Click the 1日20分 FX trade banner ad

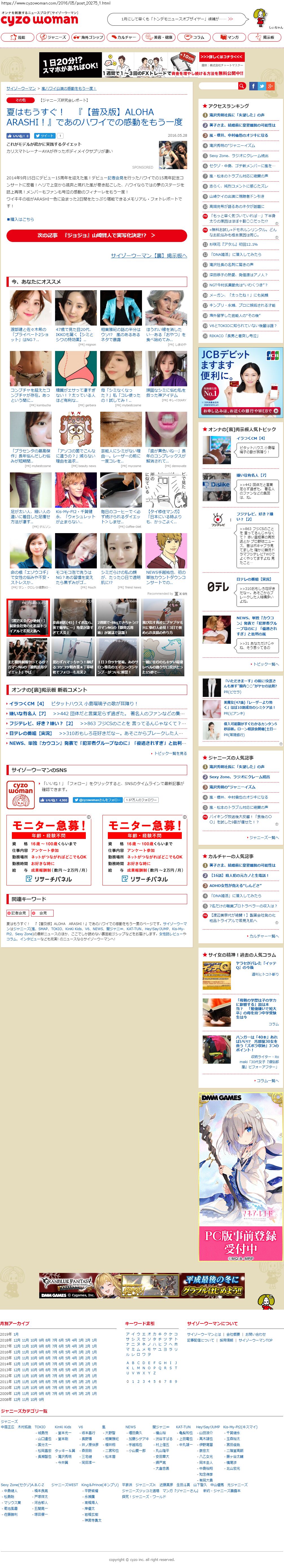142,65
